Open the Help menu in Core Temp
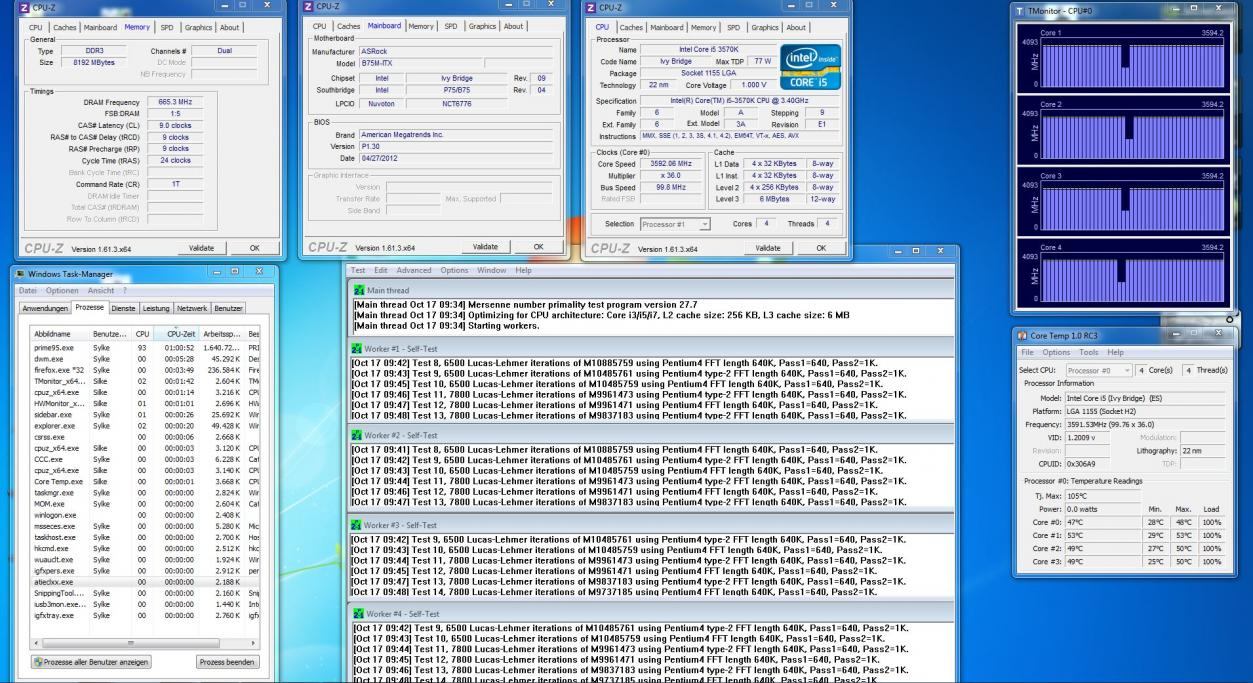1253x683 pixels. (1115, 352)
